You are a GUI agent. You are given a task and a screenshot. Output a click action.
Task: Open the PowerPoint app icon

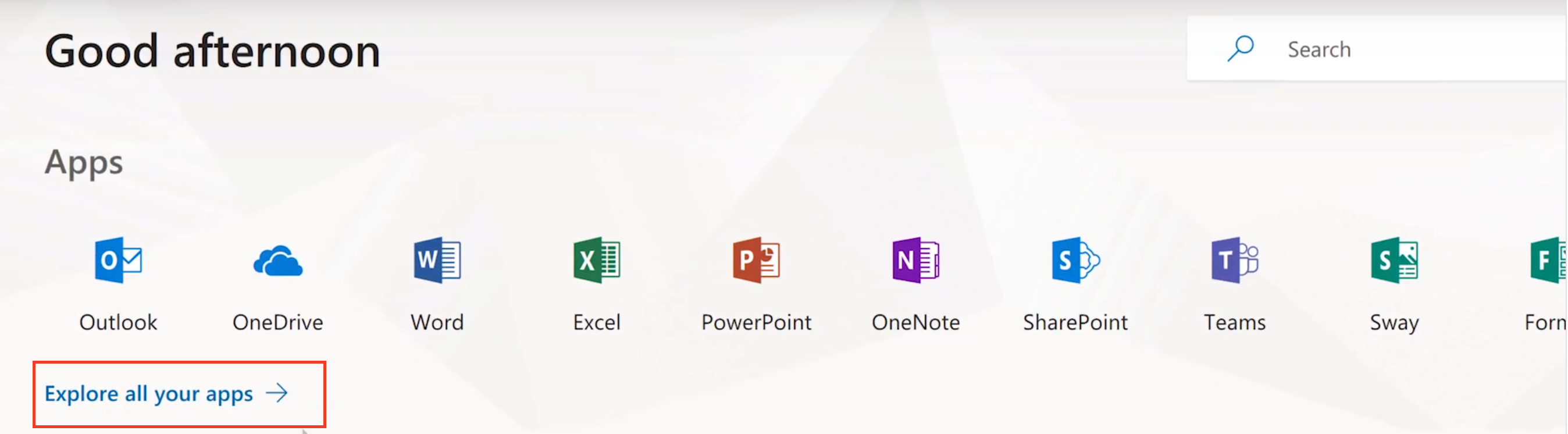click(756, 260)
